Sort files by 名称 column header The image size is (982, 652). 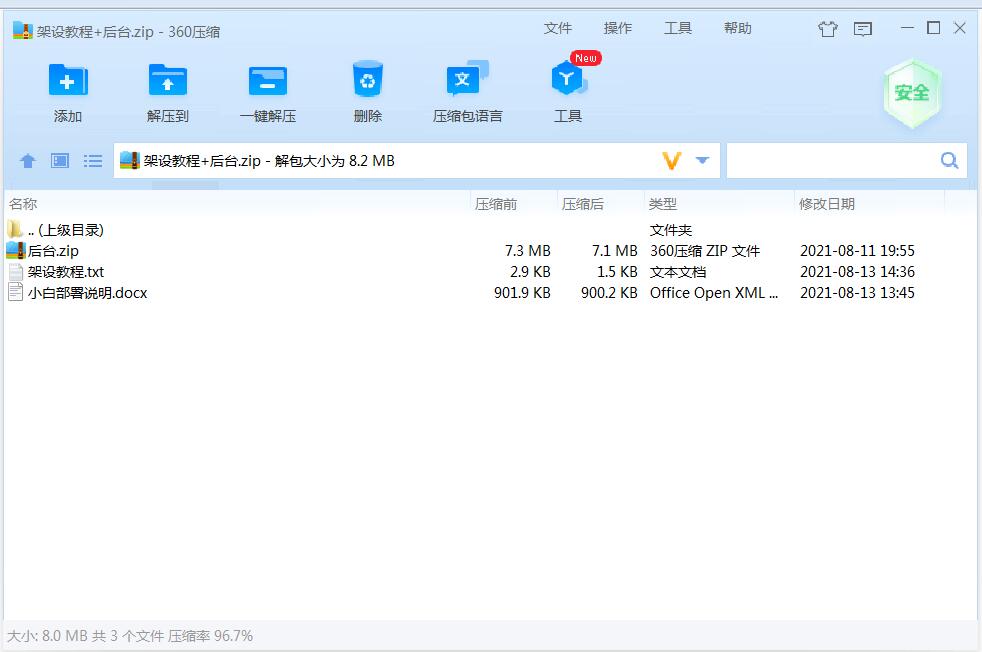coord(23,204)
